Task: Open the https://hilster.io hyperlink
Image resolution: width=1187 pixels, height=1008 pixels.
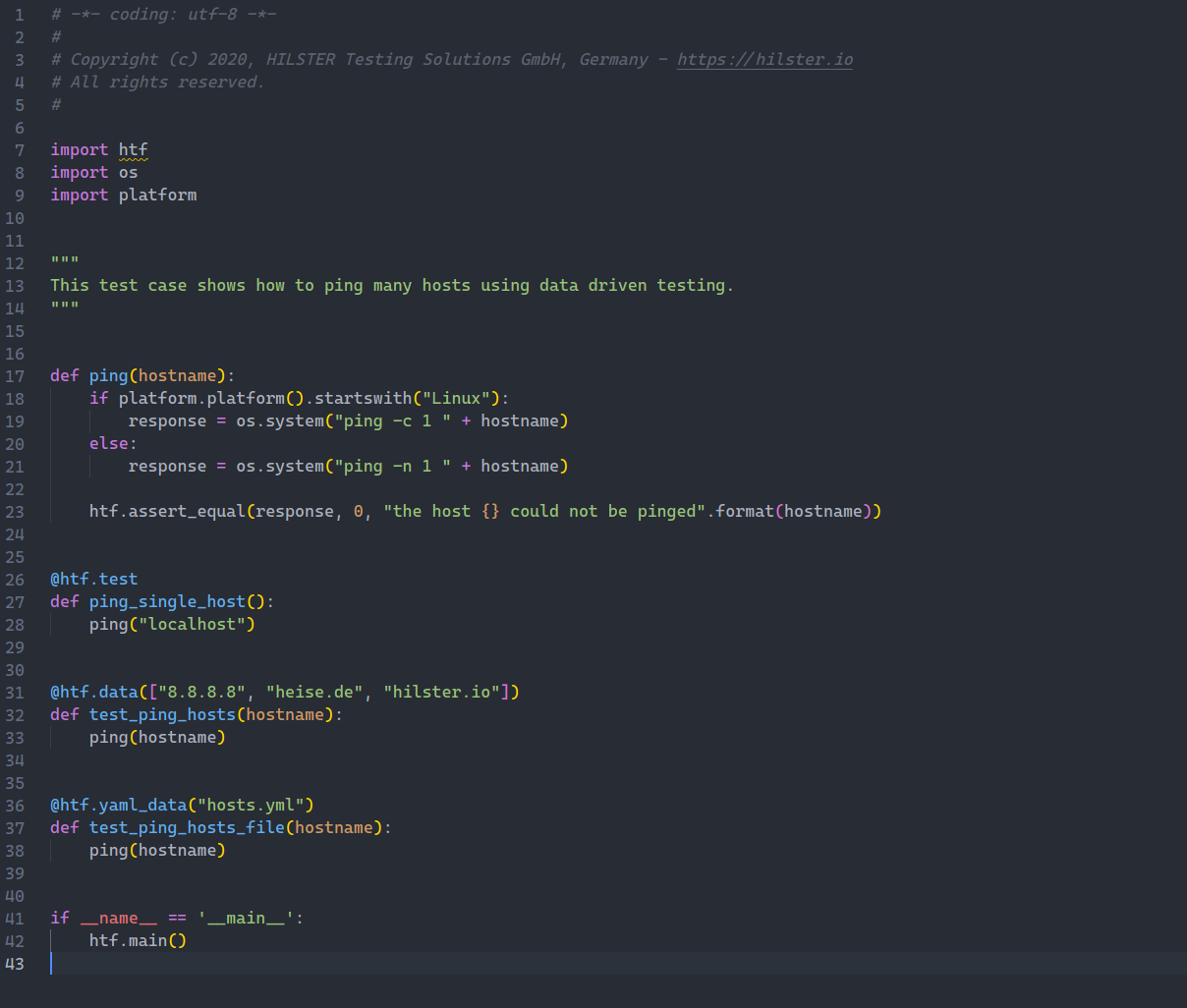Action: (764, 59)
